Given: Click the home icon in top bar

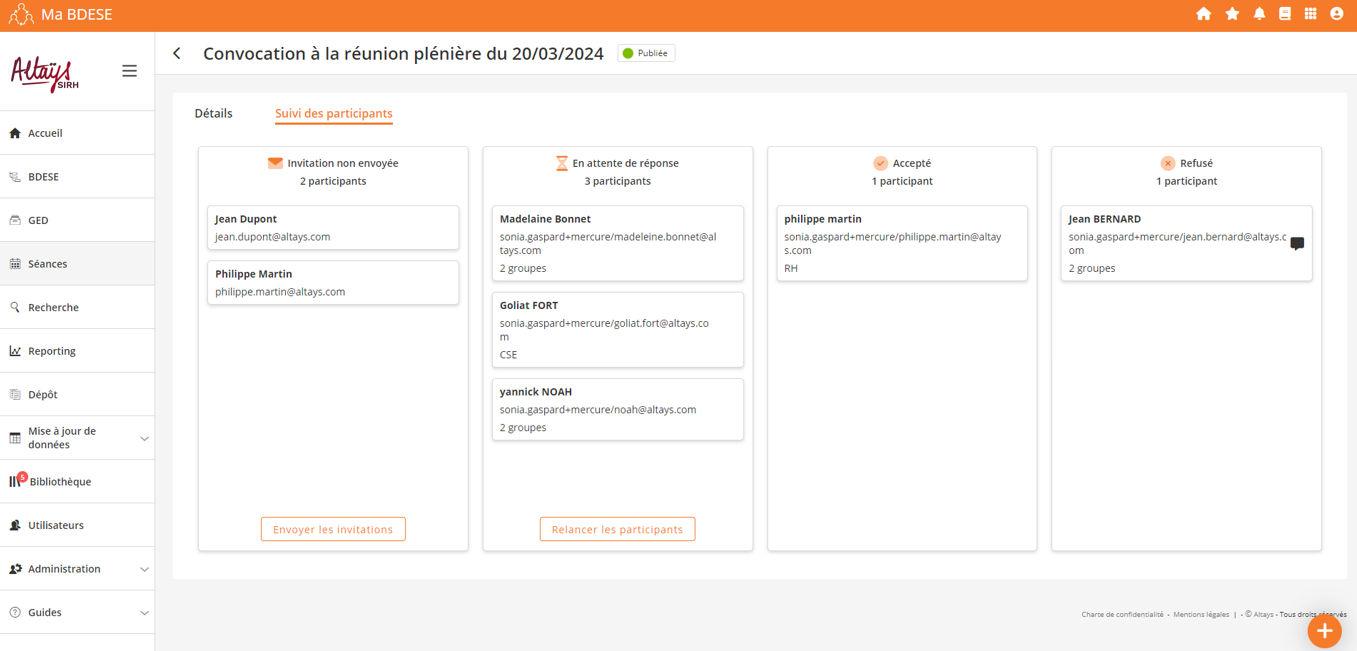Looking at the screenshot, I should click(x=1203, y=14).
